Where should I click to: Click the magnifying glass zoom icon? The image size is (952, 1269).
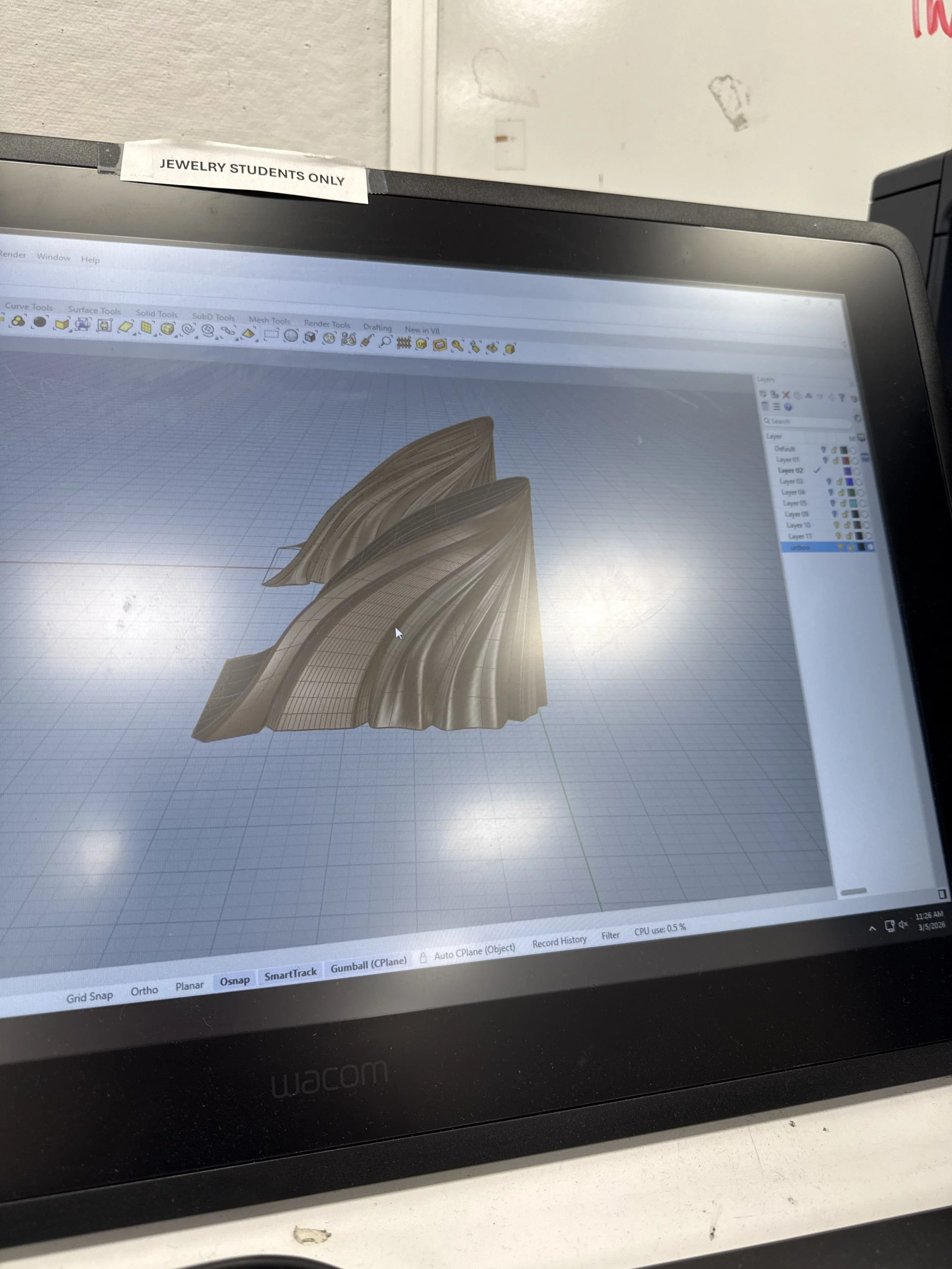(x=386, y=342)
